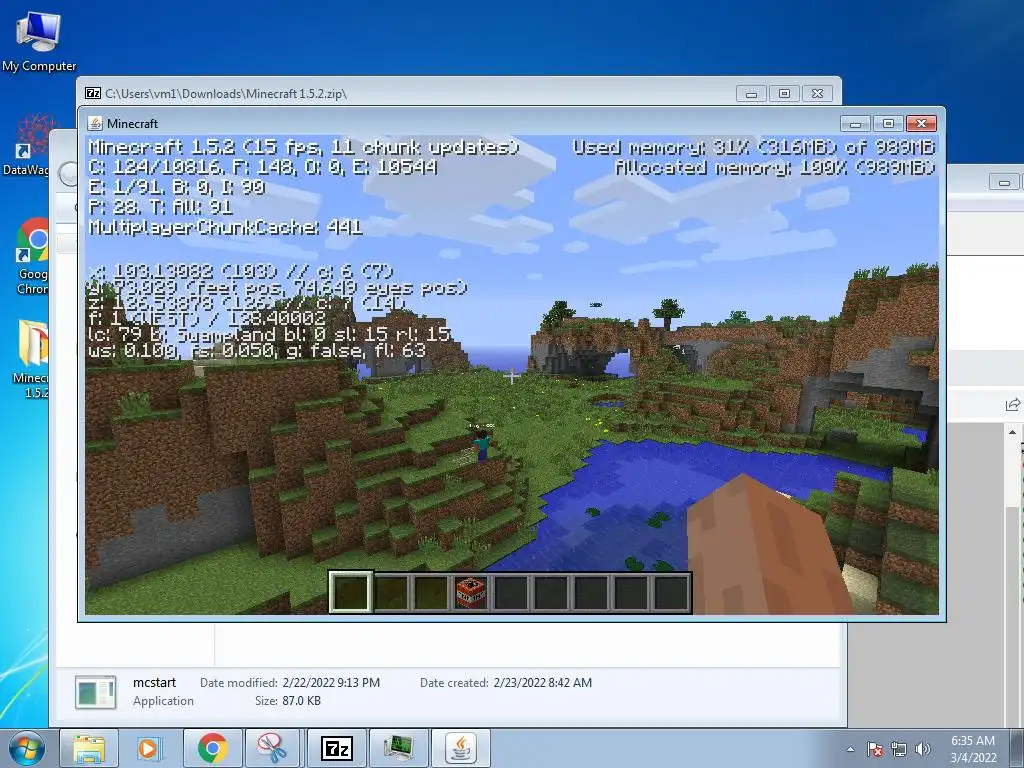Click the 7-Zip path C:\Users\vm1\Downloads title
The height and width of the screenshot is (768, 1024).
pos(226,93)
